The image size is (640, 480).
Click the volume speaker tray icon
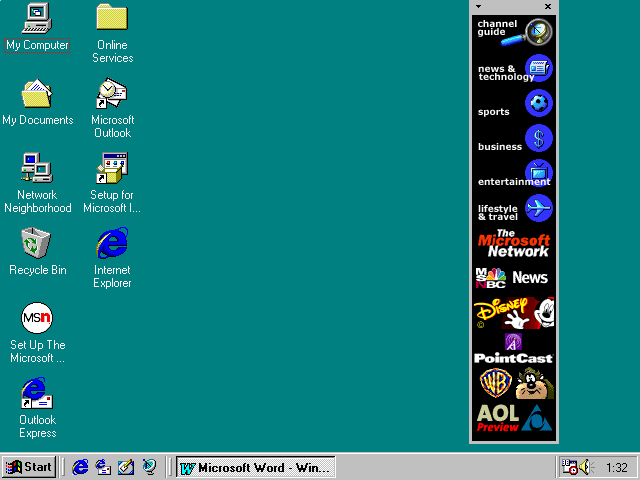pos(585,467)
